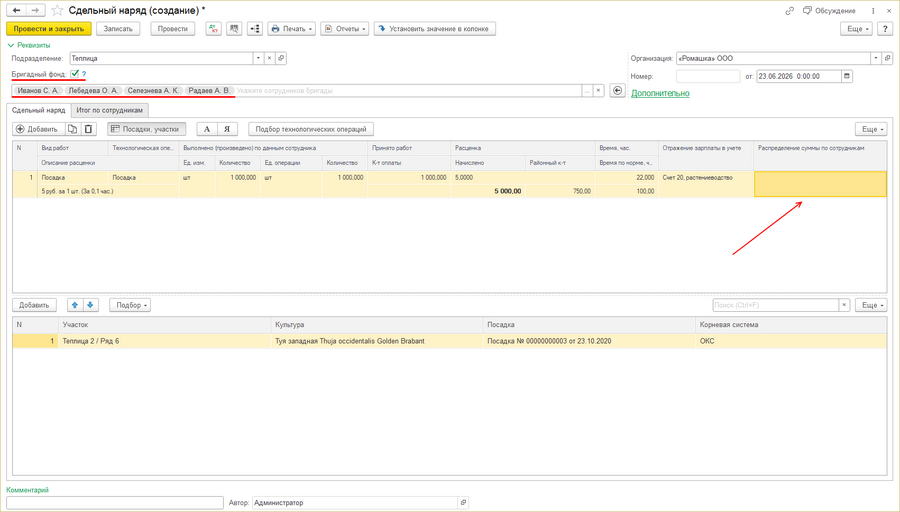Click the Записать button
The width and height of the screenshot is (900, 512).
(x=118, y=29)
